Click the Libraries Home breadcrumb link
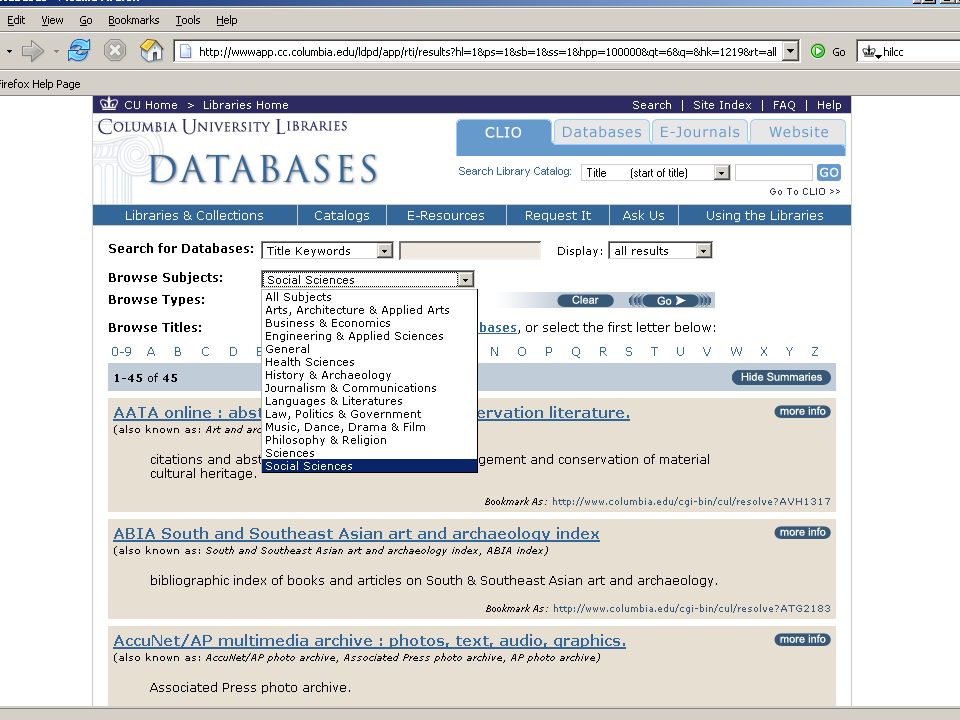960x720 pixels. pyautogui.click(x=246, y=105)
